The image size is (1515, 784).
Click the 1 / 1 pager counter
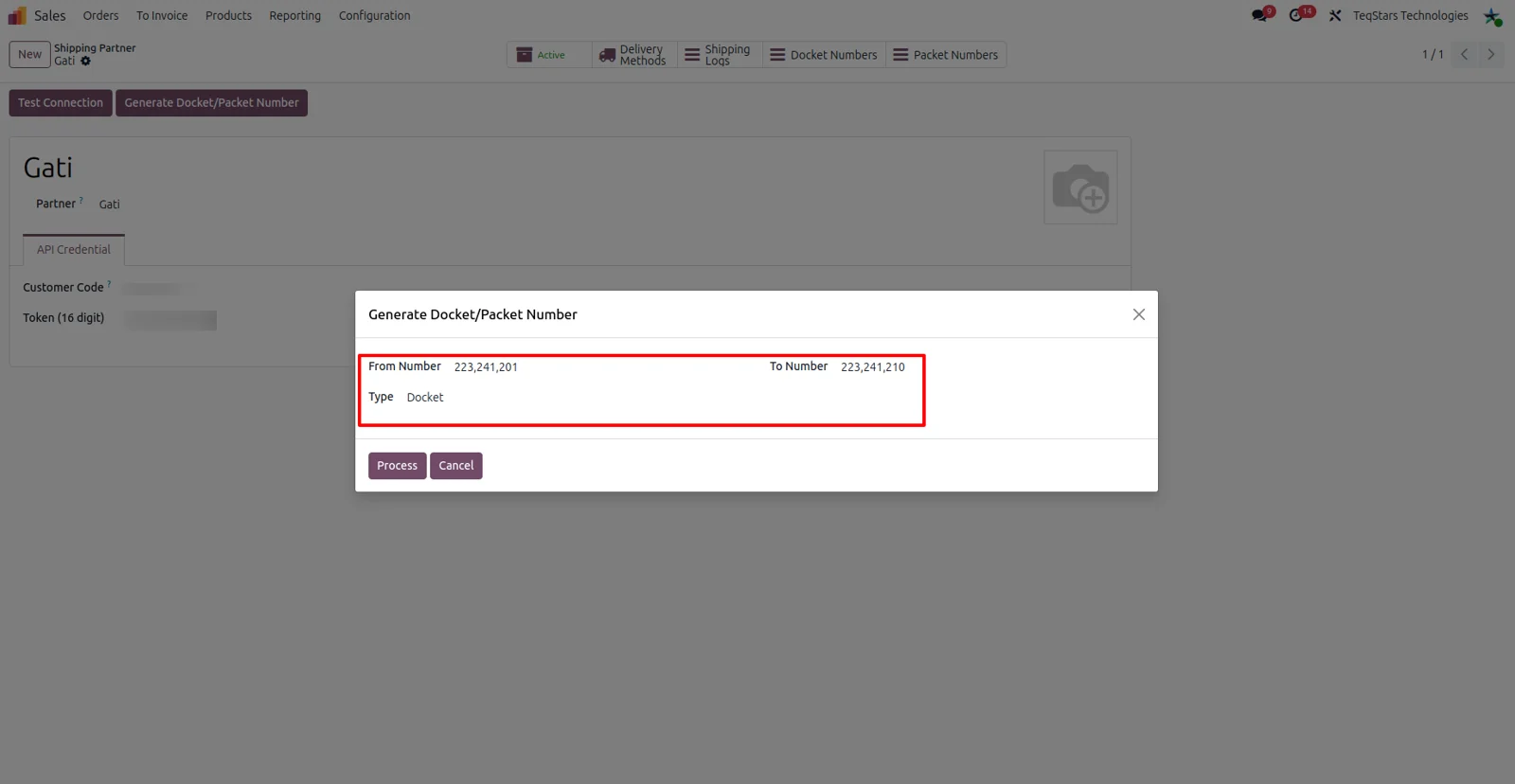[x=1433, y=55]
